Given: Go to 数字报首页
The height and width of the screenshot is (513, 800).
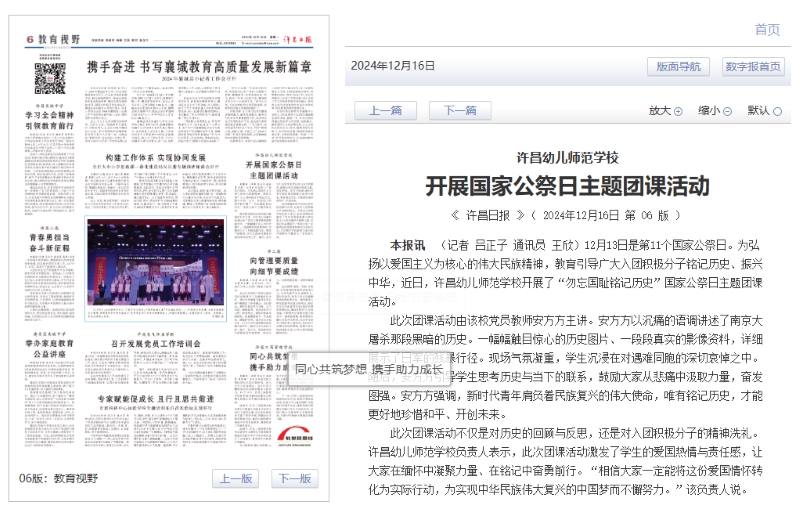Looking at the screenshot, I should point(753,67).
